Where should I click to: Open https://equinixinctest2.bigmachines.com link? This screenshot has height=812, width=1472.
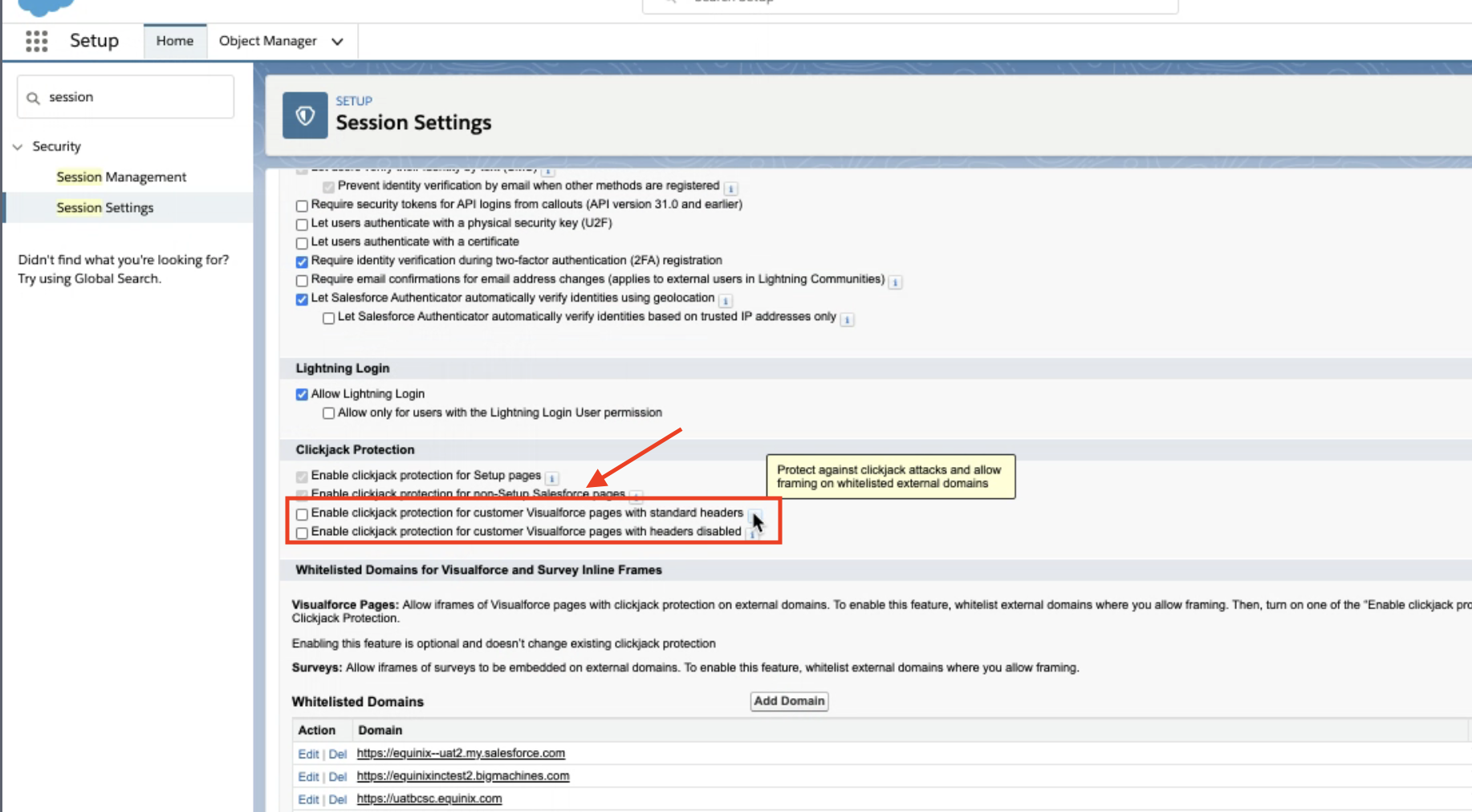463,776
